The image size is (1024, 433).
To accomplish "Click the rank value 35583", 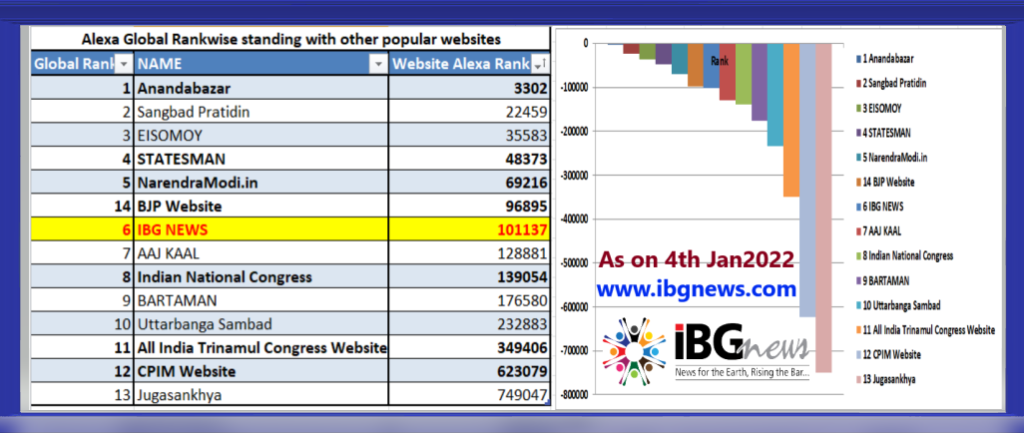I will tap(526, 135).
